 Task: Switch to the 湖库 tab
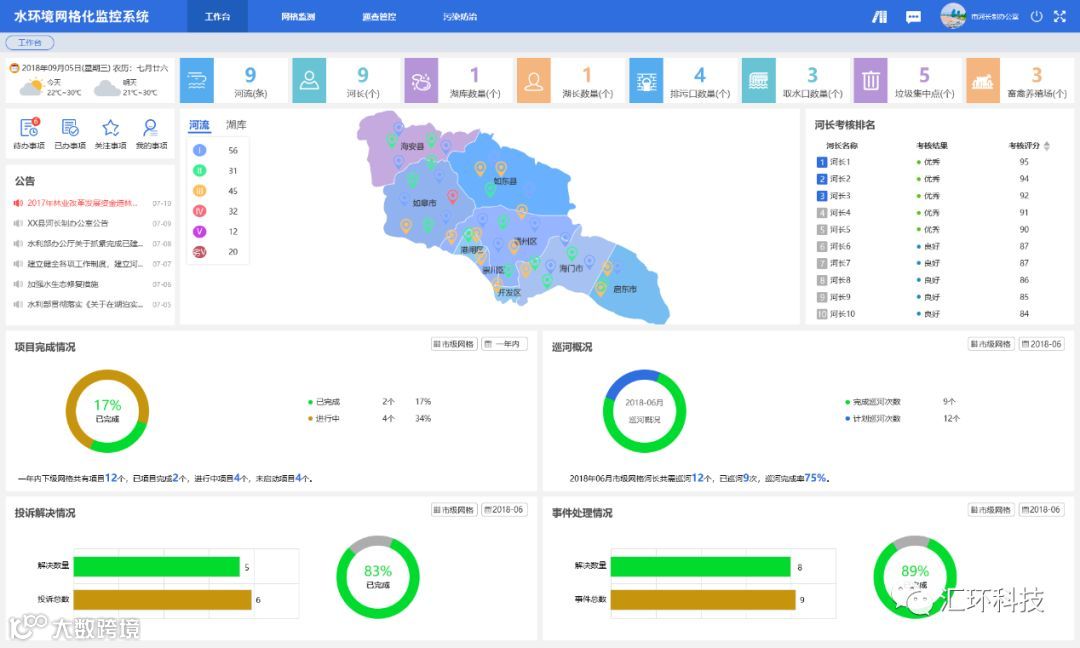pos(236,125)
